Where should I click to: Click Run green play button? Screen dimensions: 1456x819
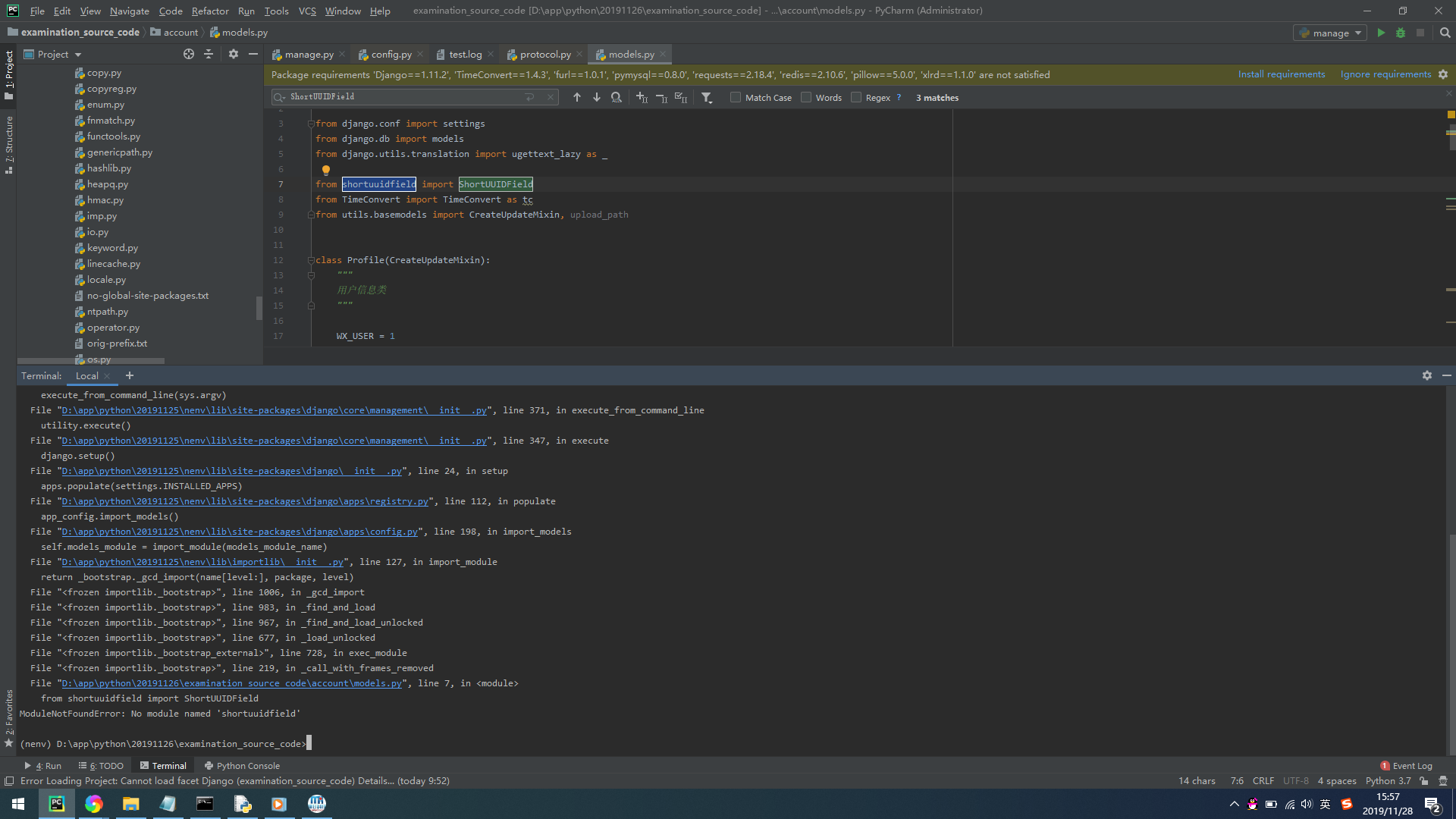[1381, 33]
